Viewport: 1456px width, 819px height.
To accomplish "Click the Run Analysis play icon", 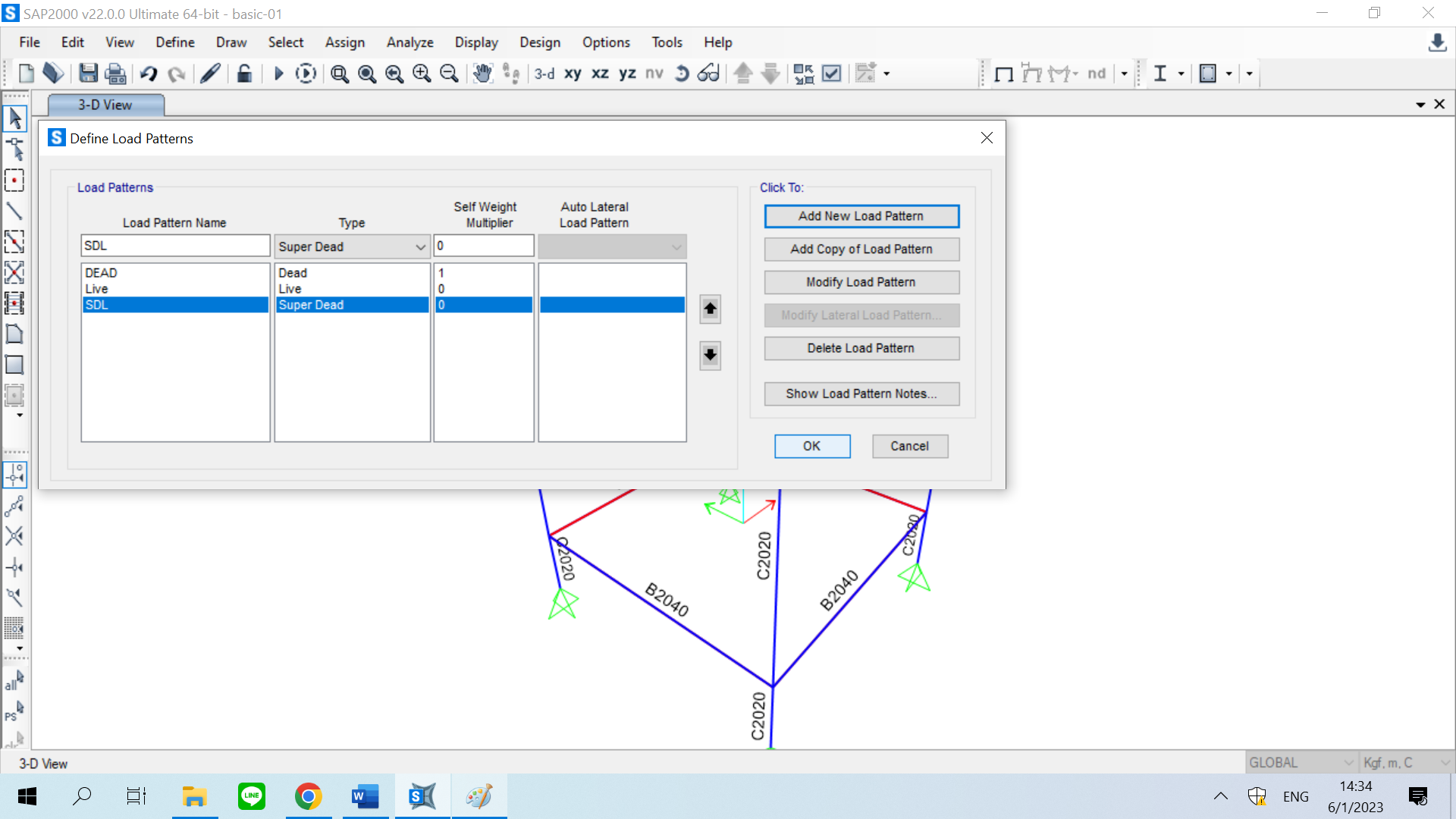I will pyautogui.click(x=278, y=74).
